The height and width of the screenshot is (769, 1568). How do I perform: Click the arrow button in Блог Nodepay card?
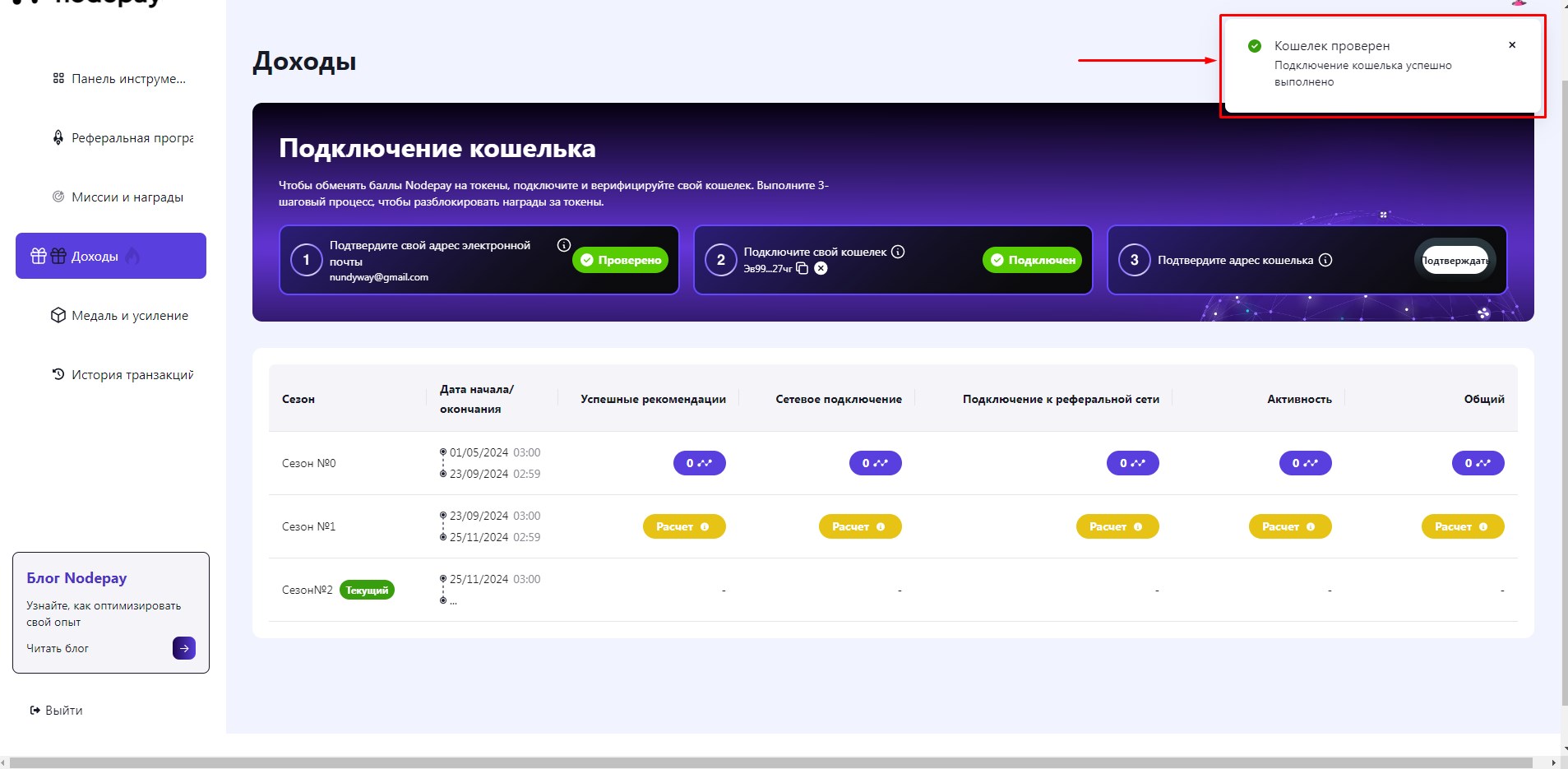(x=184, y=648)
